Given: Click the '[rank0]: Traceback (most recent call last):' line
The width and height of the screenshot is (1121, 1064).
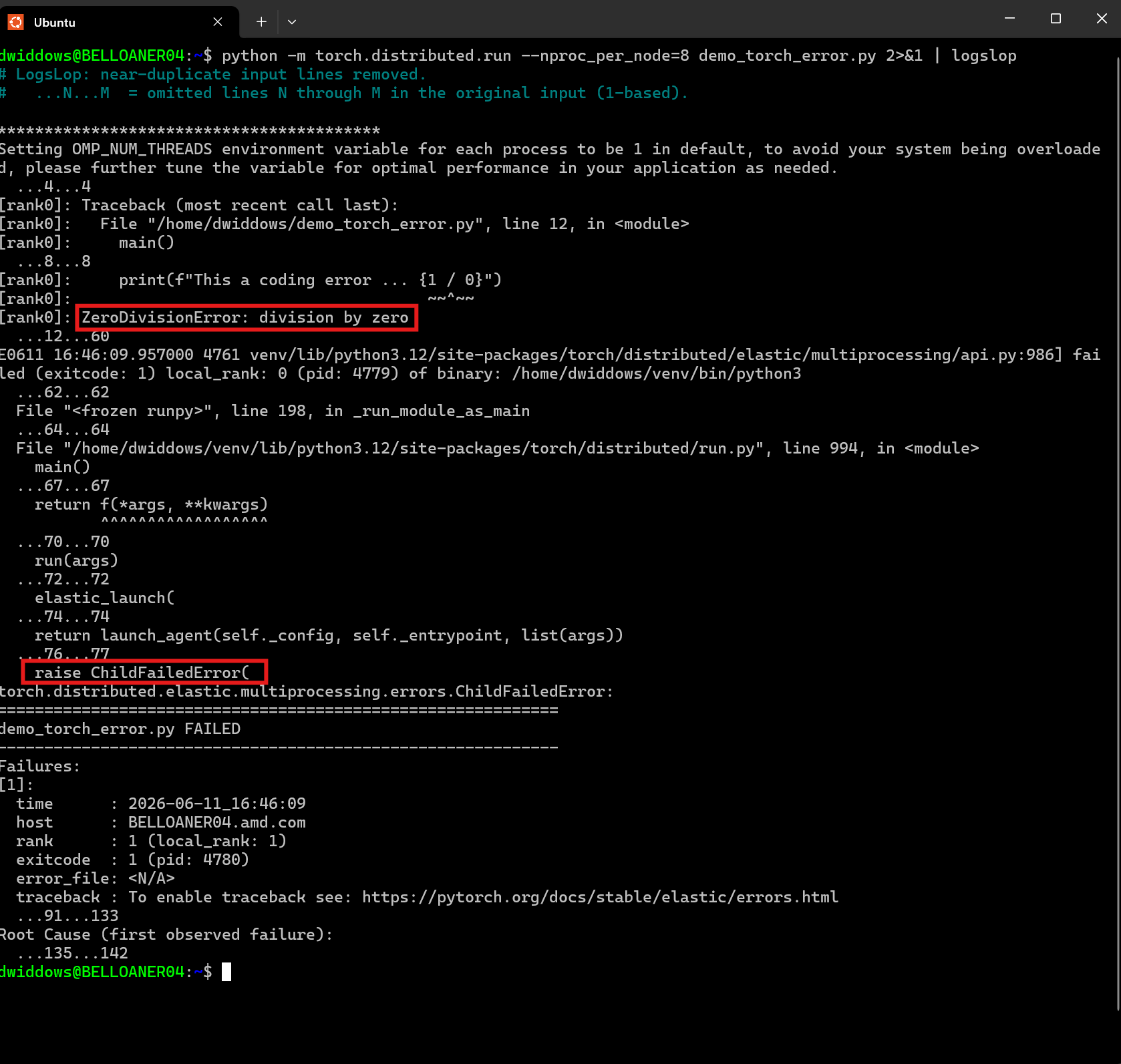Looking at the screenshot, I should pos(199,205).
